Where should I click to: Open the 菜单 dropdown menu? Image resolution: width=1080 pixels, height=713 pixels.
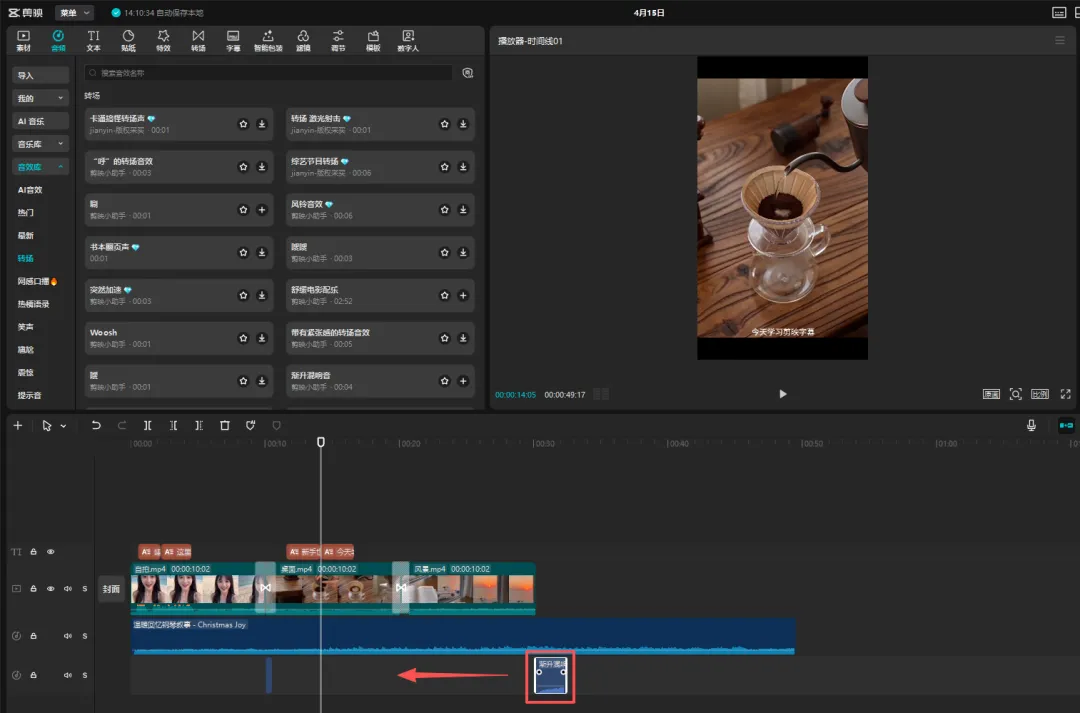pos(74,13)
